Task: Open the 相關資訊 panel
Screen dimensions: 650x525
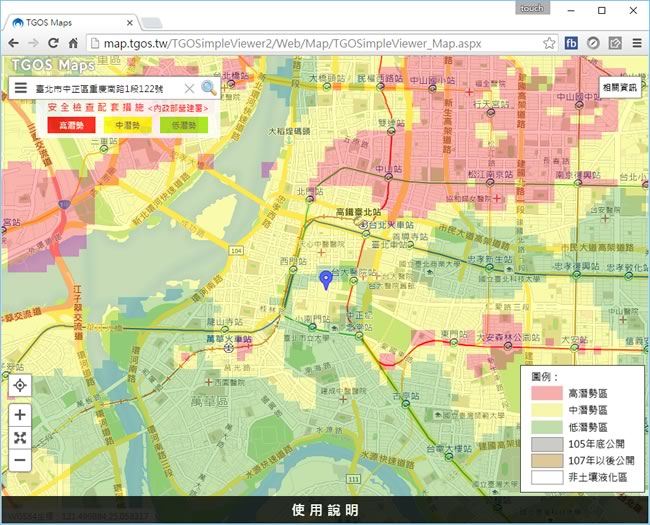Action: pos(619,88)
